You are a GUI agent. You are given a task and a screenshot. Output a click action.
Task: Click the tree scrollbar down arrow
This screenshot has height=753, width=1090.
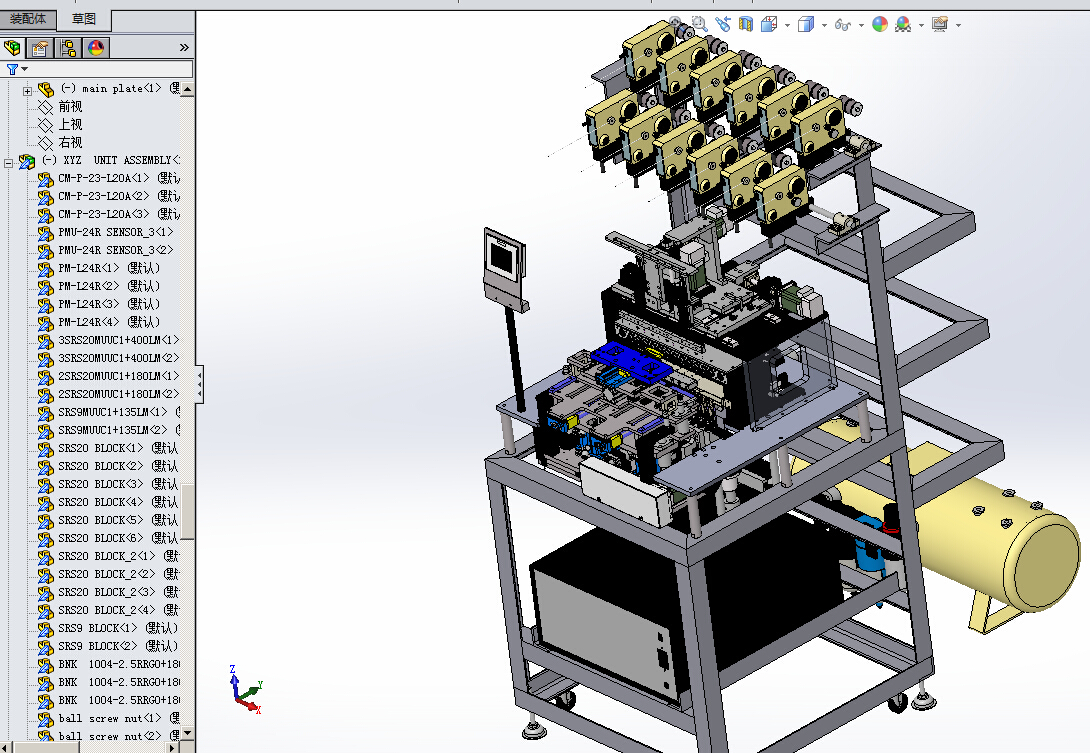coord(187,733)
